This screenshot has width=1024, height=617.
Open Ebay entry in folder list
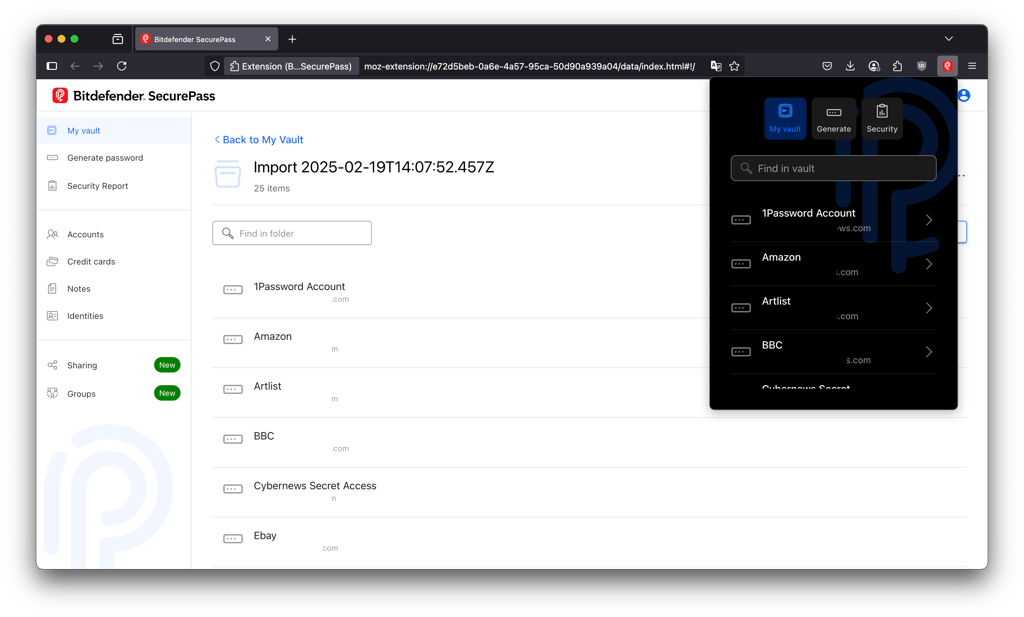pos(588,541)
